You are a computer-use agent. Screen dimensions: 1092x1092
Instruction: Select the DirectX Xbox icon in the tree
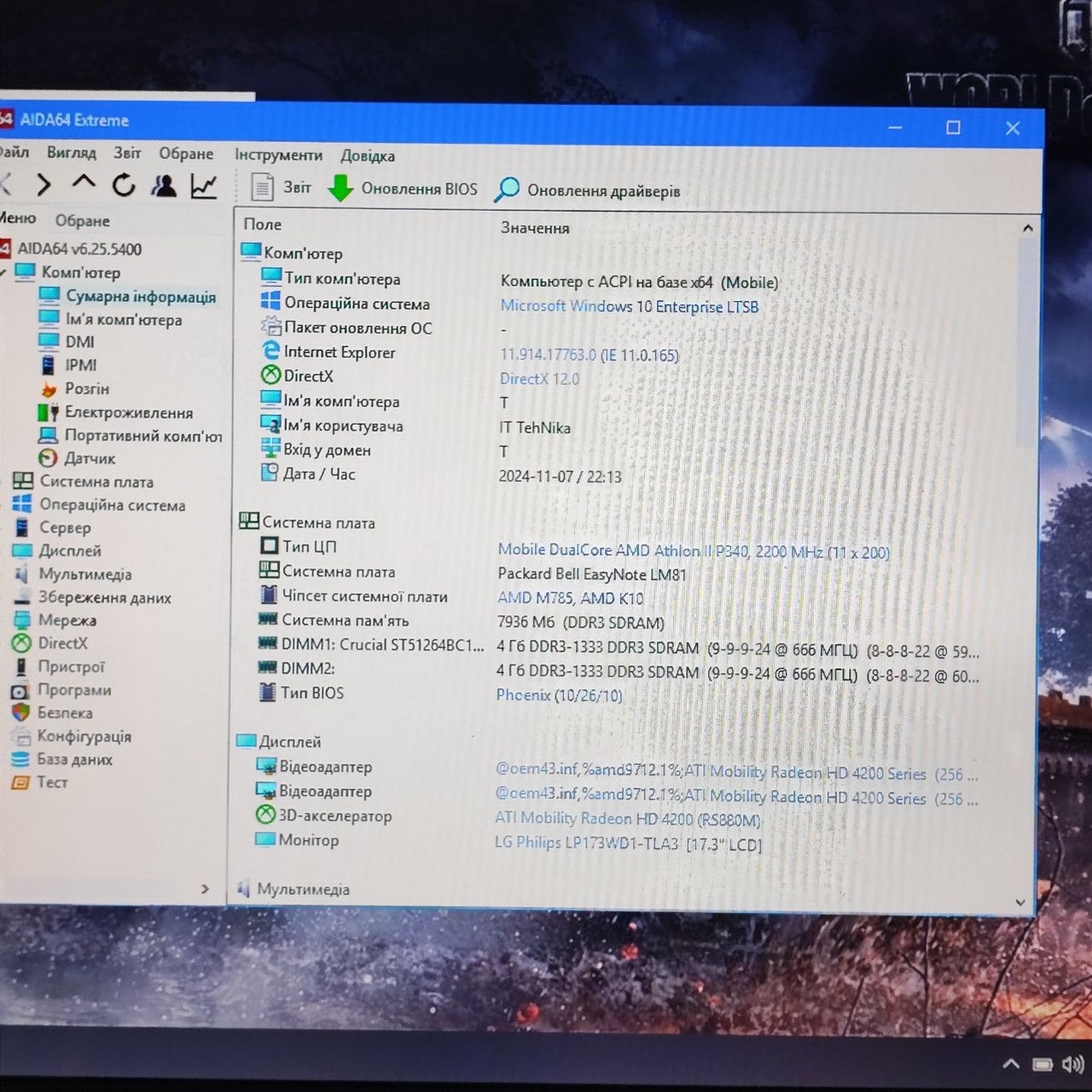coord(21,643)
